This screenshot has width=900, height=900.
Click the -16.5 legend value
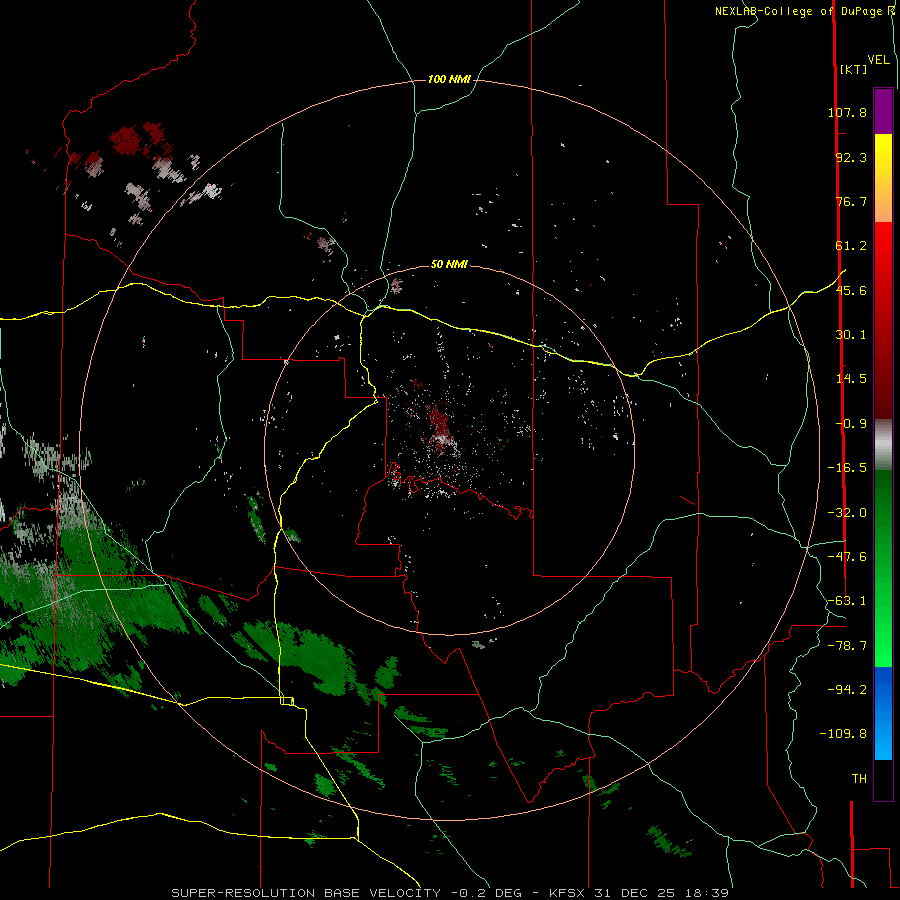coord(847,468)
